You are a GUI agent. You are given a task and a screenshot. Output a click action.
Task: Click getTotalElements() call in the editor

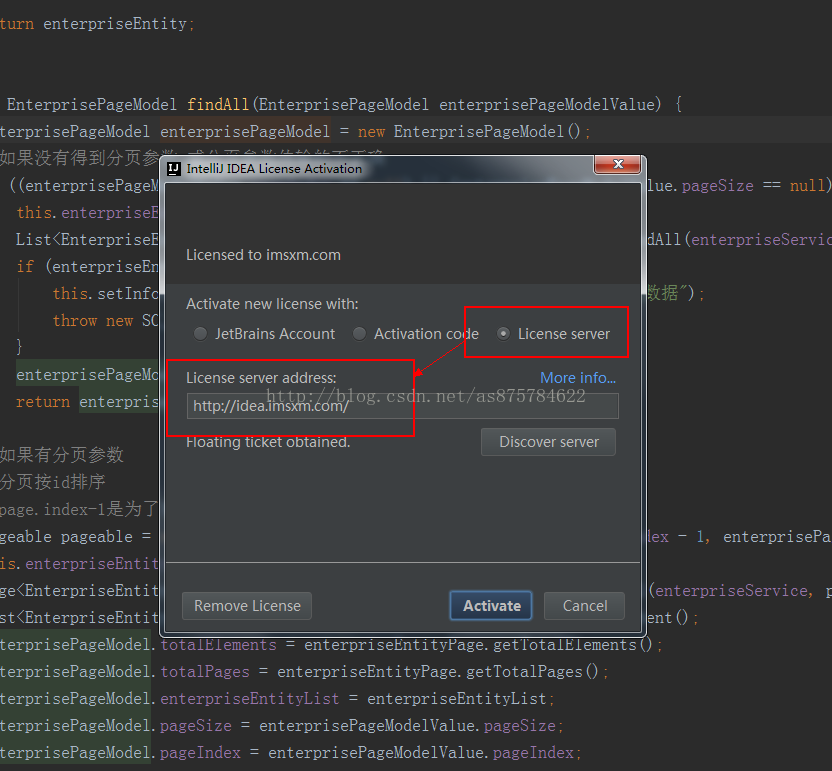tap(573, 645)
